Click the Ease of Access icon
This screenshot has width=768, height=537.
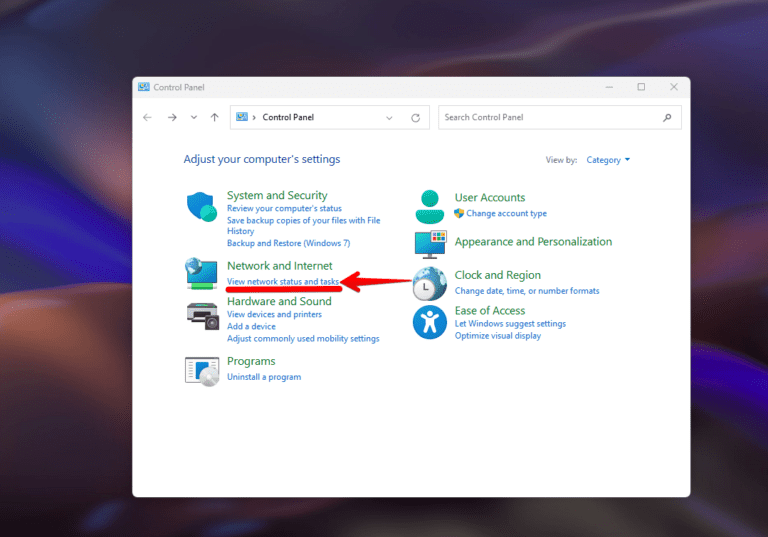point(430,323)
